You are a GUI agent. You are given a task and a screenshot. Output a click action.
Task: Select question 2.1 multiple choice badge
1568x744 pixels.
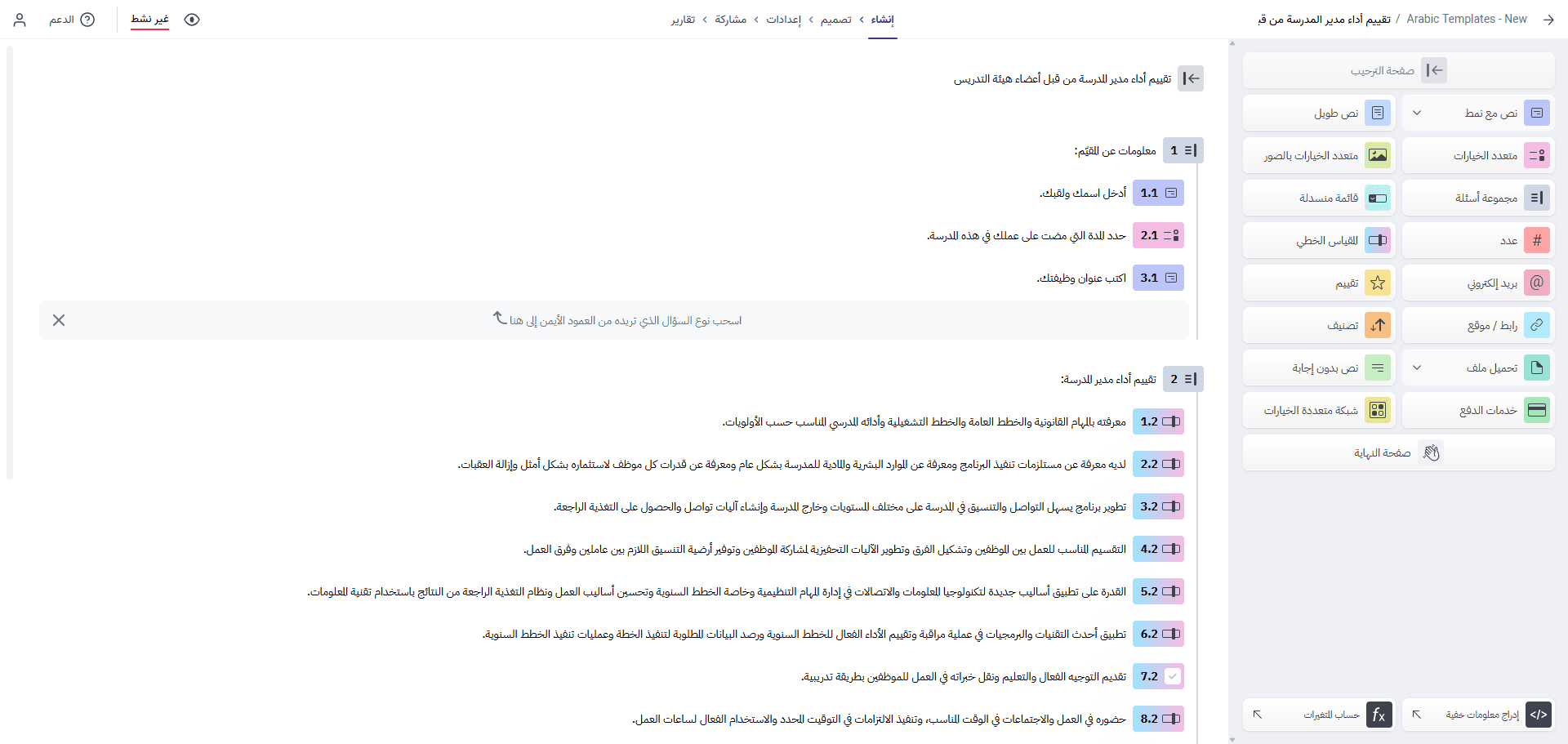pos(1158,235)
